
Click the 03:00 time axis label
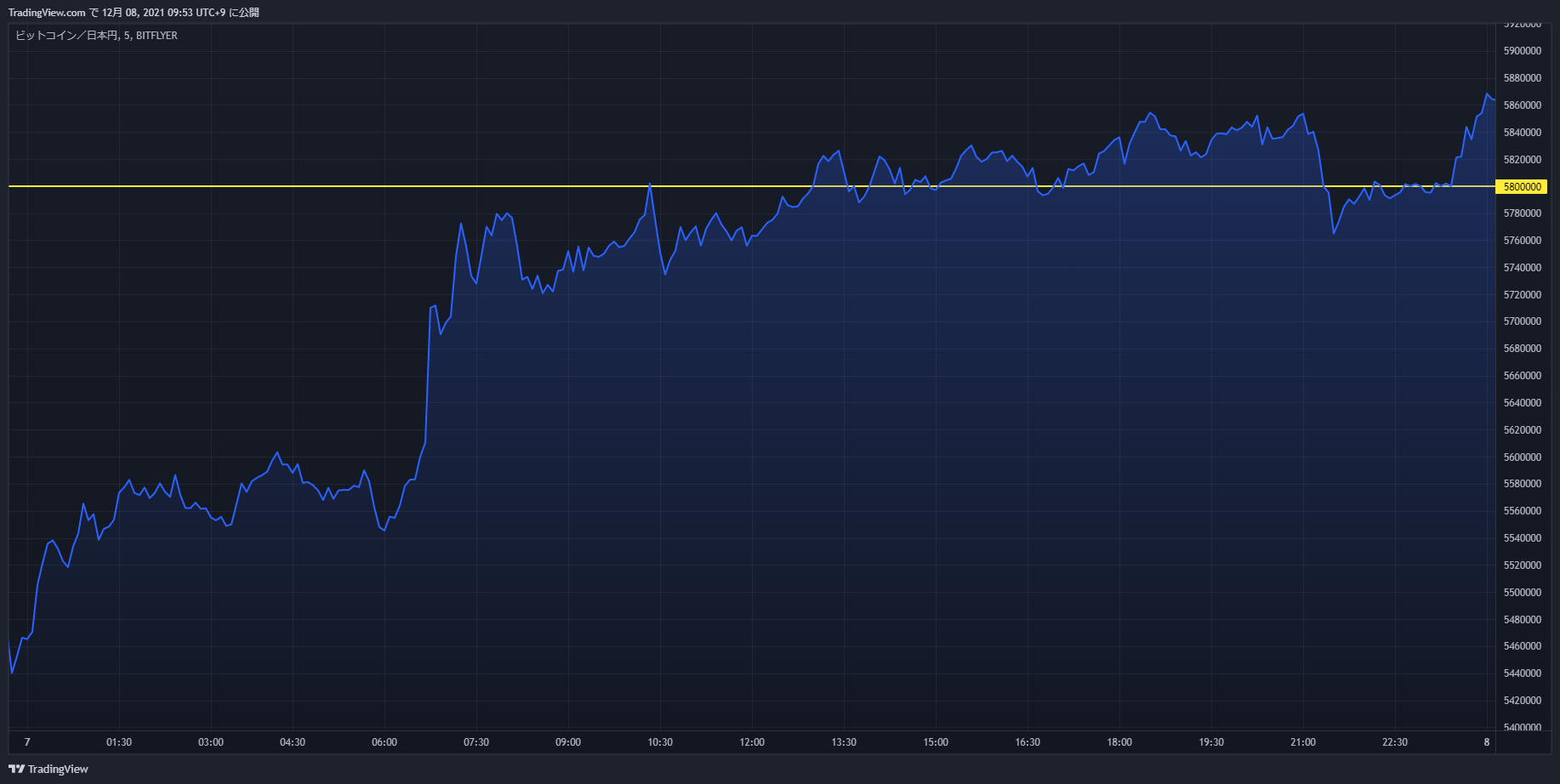pyautogui.click(x=211, y=742)
